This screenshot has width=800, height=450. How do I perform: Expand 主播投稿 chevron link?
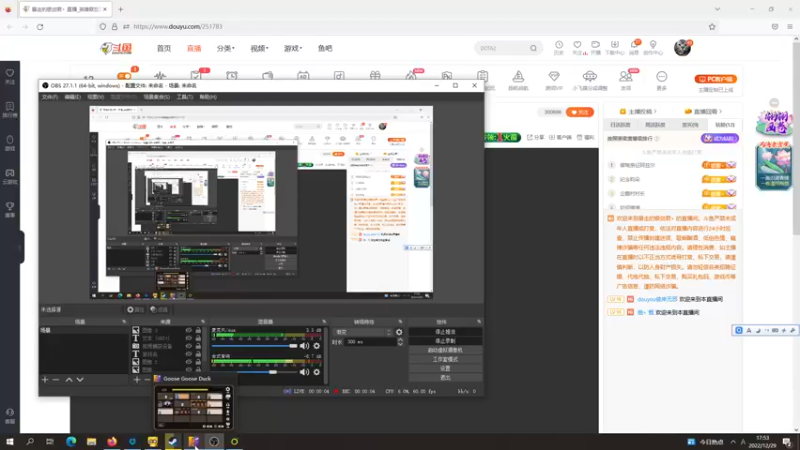tap(638, 111)
